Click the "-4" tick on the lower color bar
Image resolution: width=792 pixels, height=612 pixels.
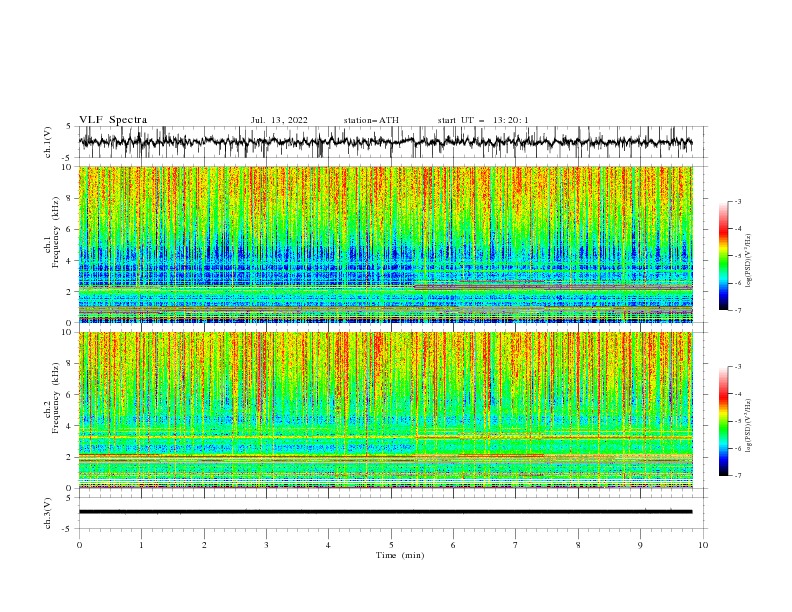coord(737,394)
